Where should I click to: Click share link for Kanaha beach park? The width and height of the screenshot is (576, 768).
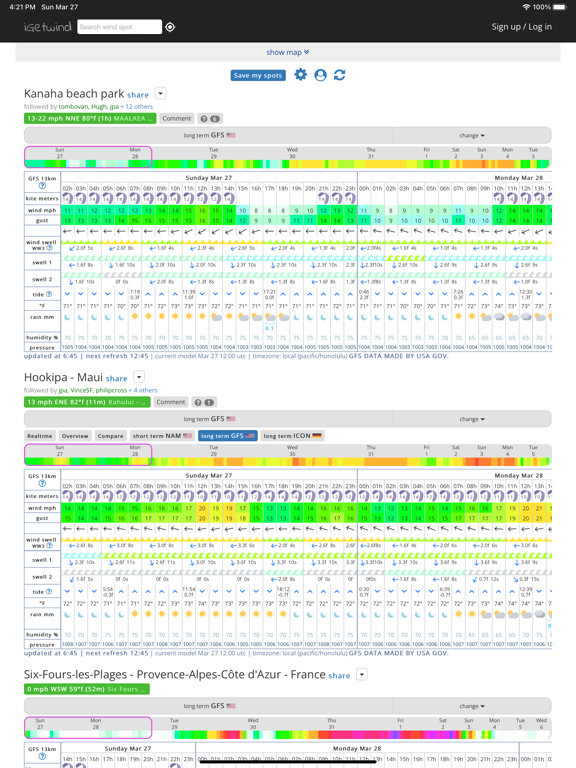pyautogui.click(x=138, y=95)
